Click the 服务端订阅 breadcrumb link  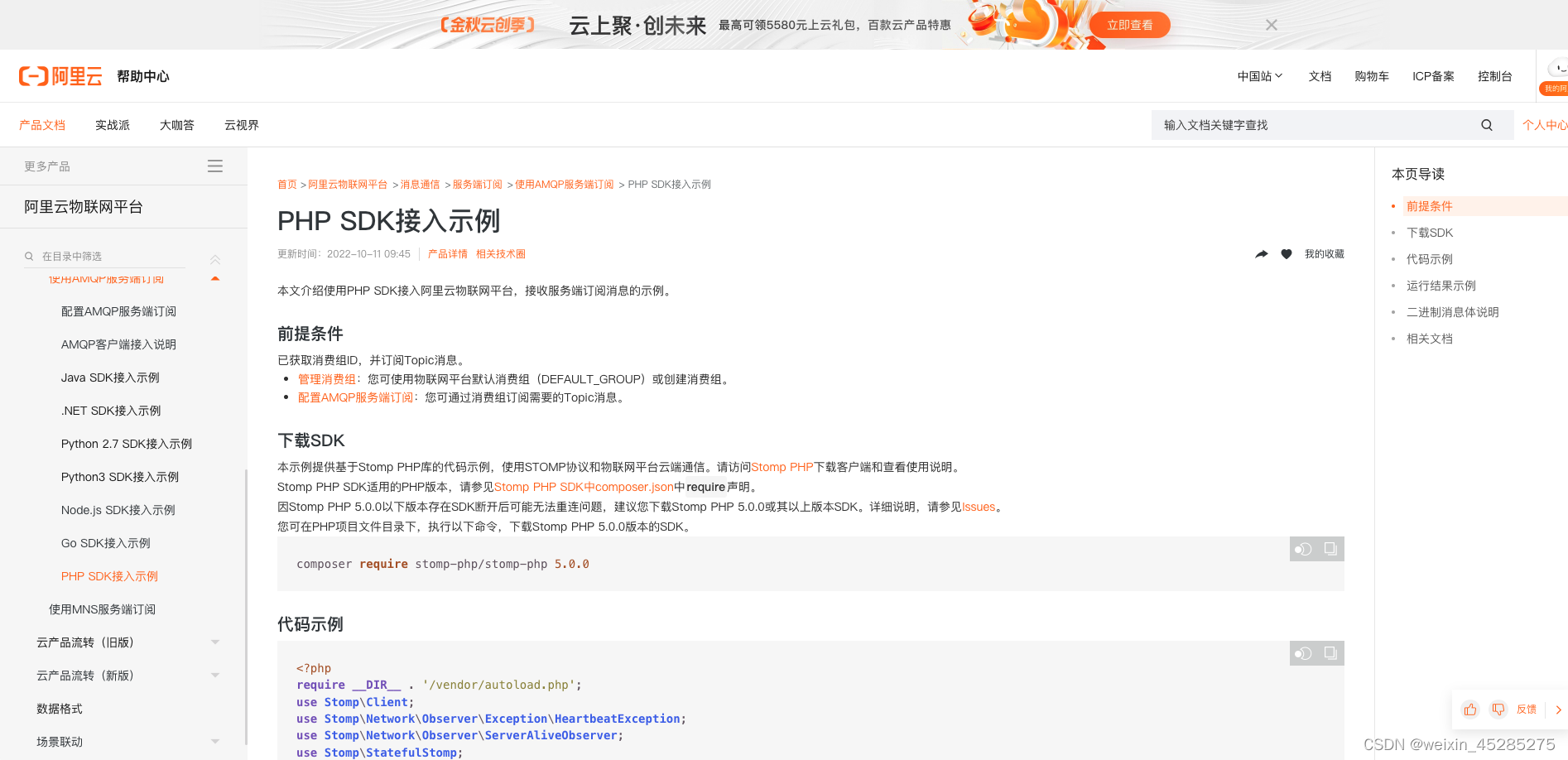[477, 185]
